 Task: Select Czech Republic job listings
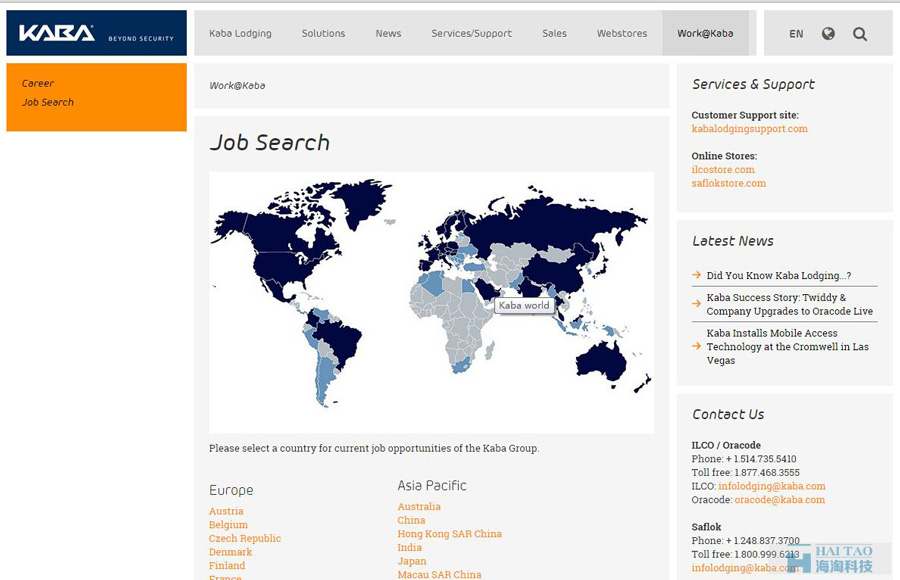click(245, 539)
